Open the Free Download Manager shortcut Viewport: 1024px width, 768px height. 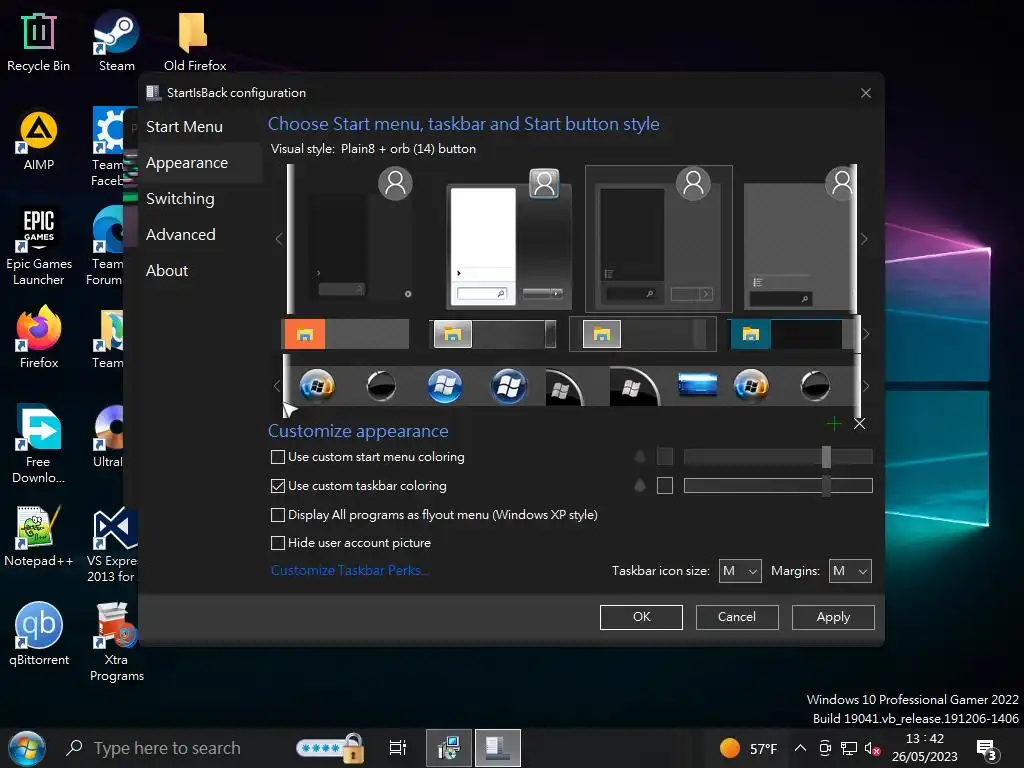click(38, 444)
